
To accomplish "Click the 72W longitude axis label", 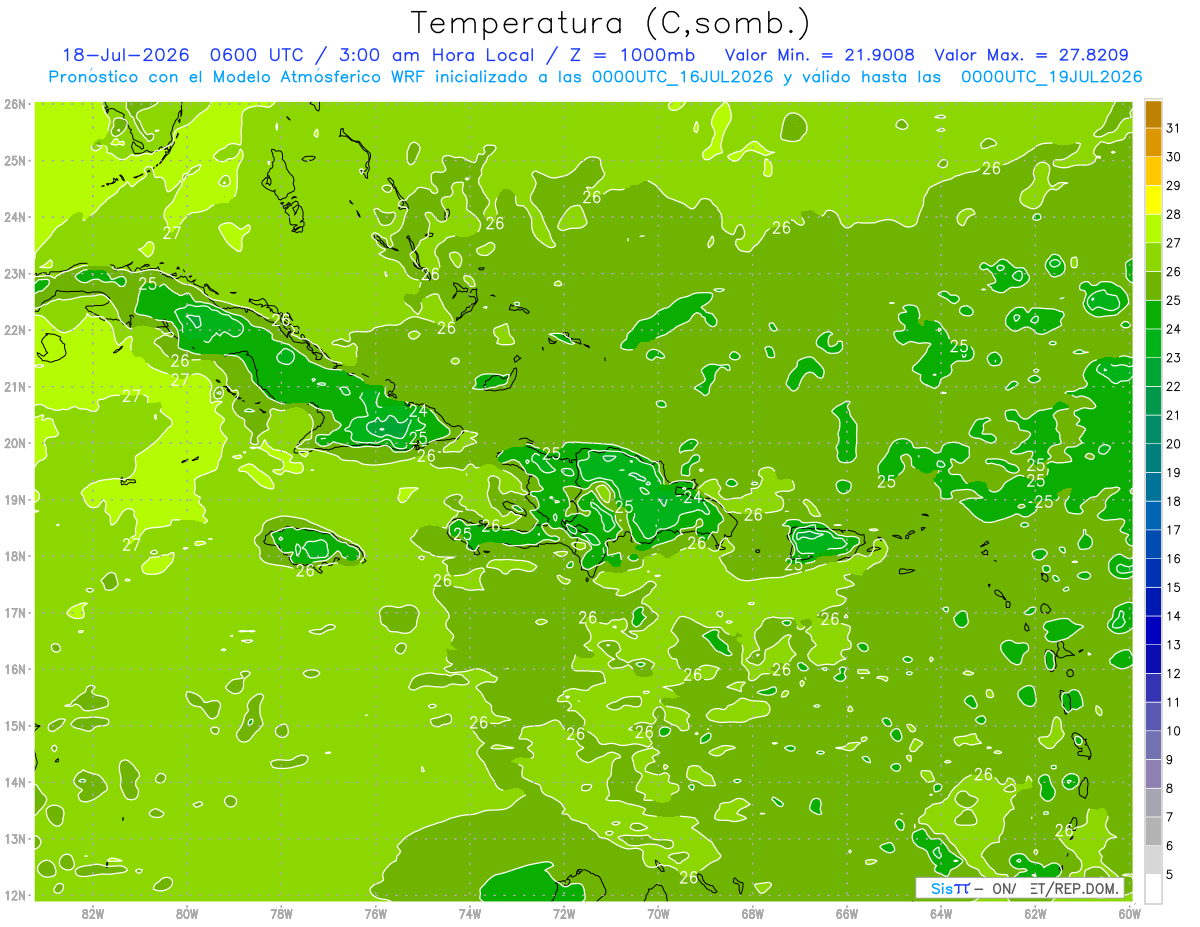I will click(564, 913).
